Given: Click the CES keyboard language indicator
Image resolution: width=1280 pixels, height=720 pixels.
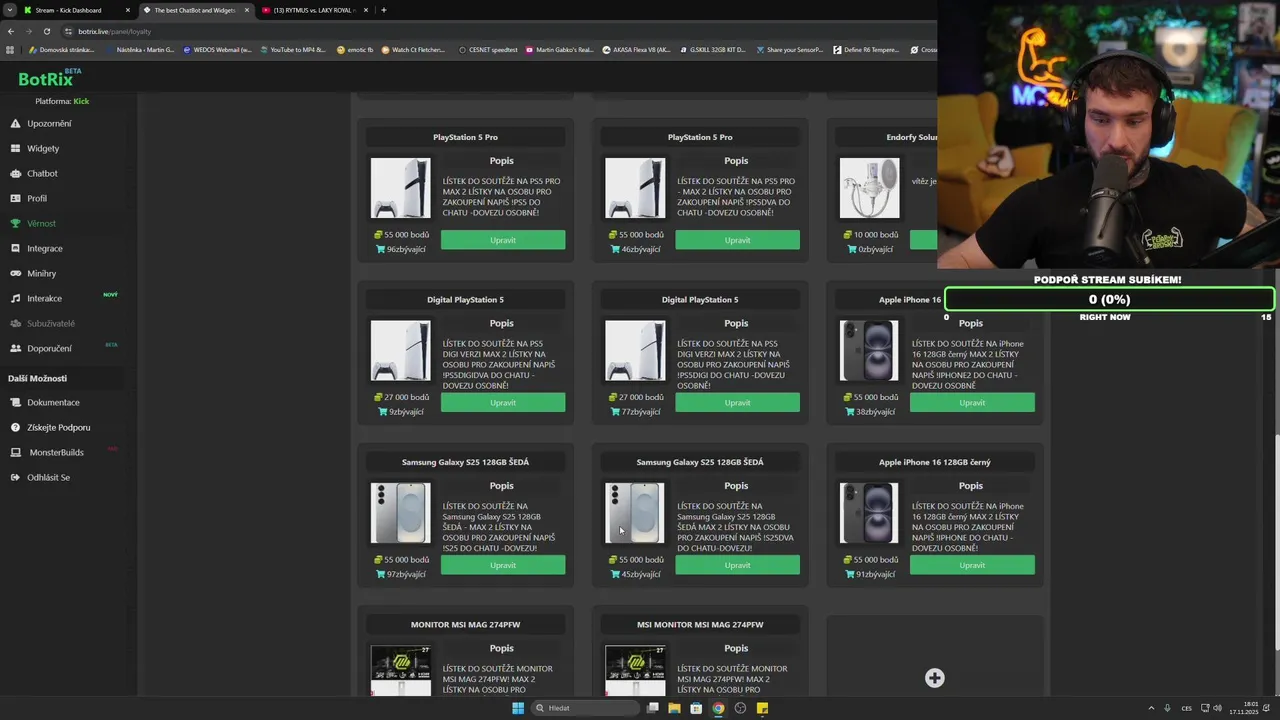Looking at the screenshot, I should click(x=1187, y=708).
